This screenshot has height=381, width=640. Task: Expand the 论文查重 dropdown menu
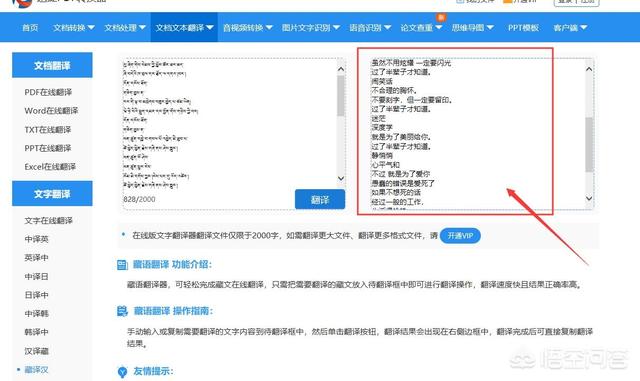(421, 28)
